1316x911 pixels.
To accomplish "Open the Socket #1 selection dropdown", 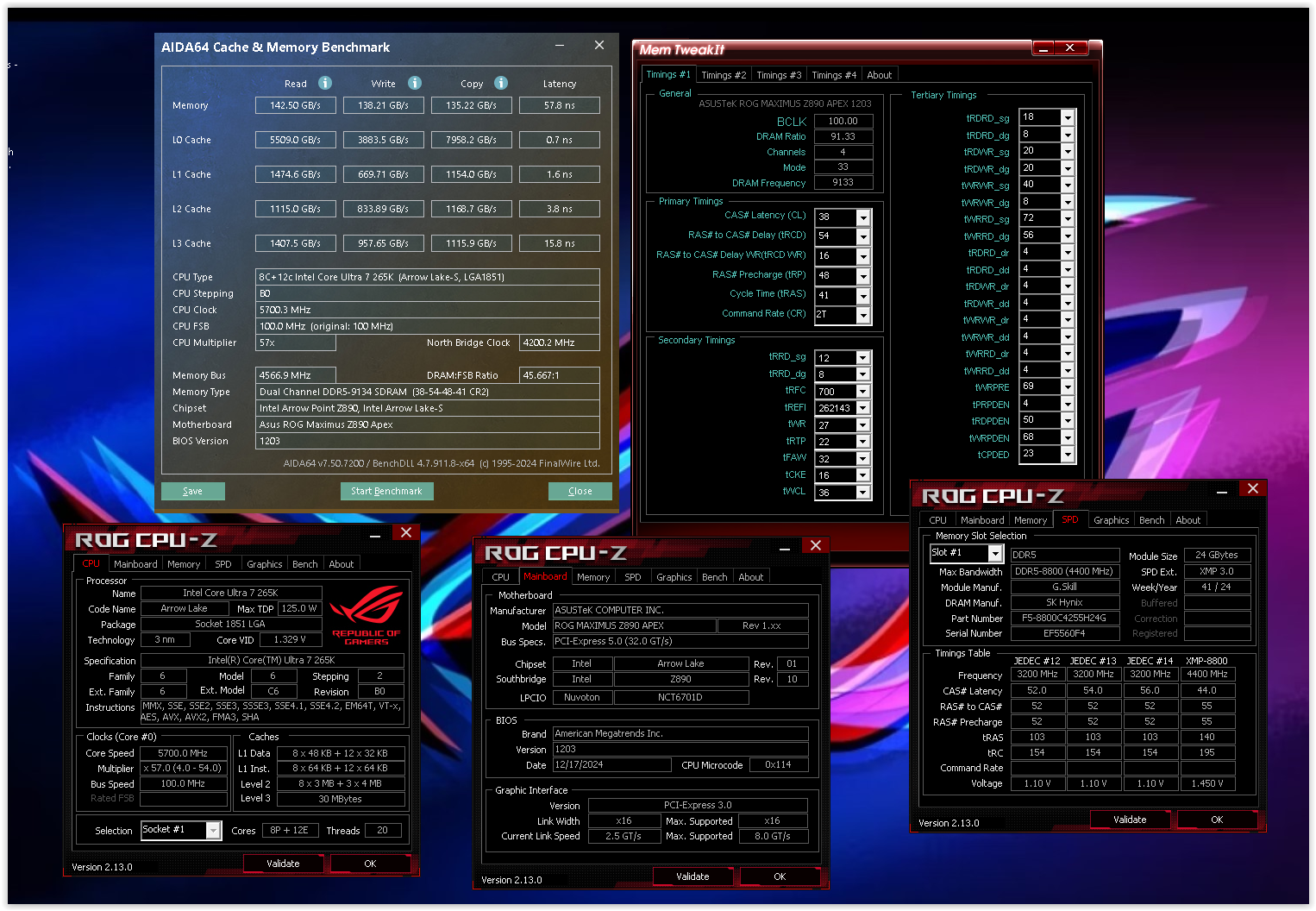I will coord(213,830).
